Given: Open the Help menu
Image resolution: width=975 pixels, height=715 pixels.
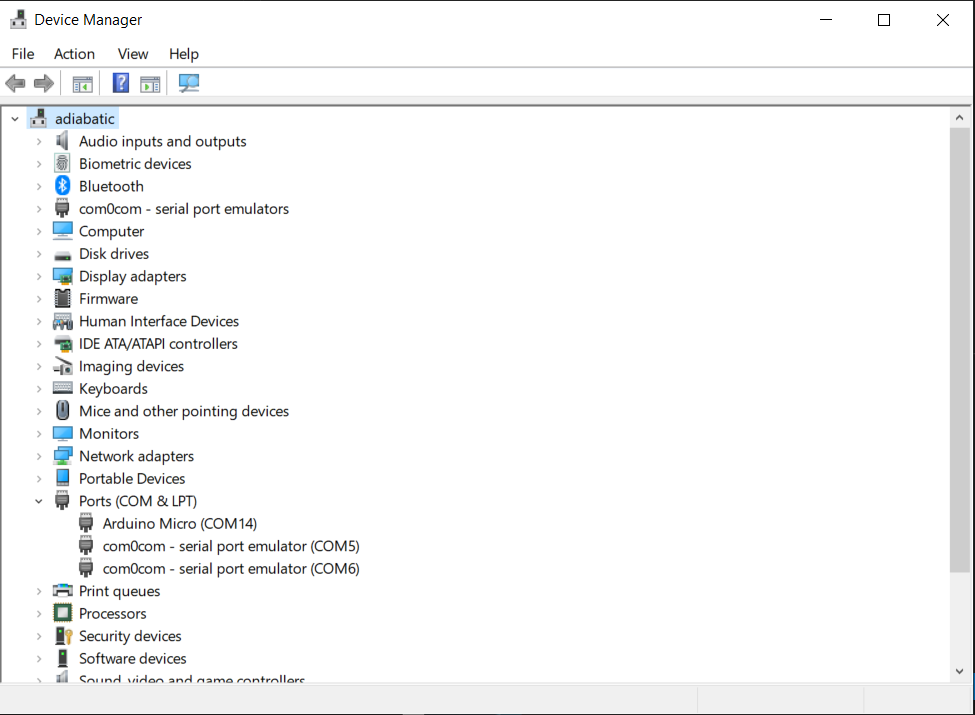Looking at the screenshot, I should click(184, 54).
